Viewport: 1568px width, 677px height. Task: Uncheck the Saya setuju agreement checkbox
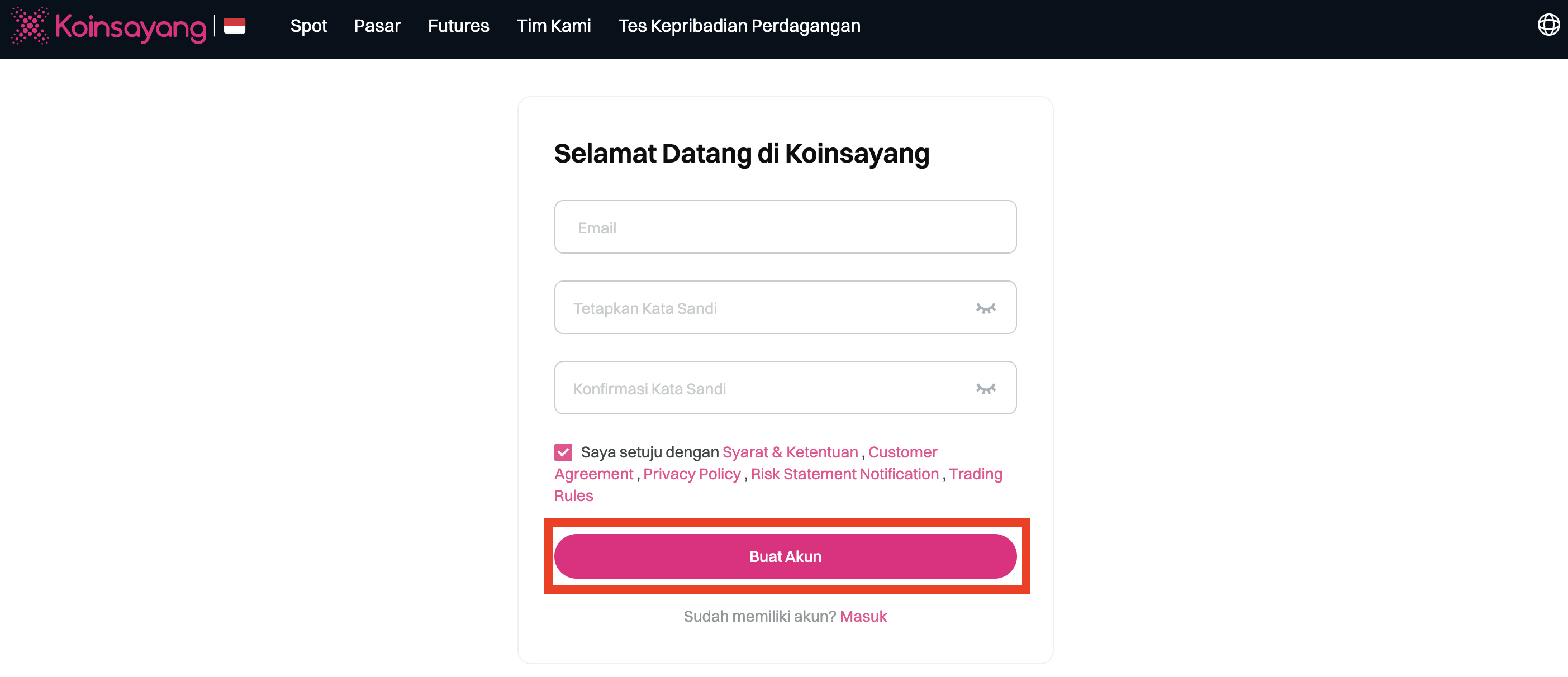pos(563,452)
